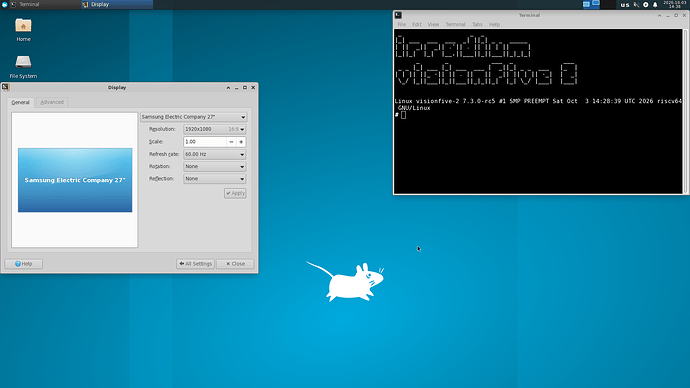Increase Scale with the plus button
This screenshot has height=388, width=690.
(241, 142)
